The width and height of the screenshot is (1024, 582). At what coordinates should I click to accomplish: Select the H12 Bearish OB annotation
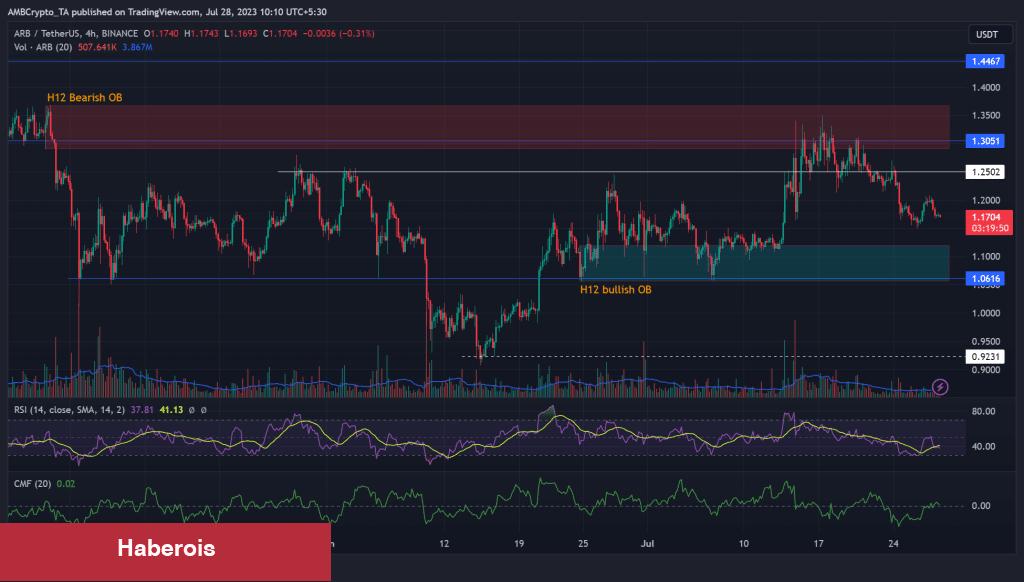84,97
